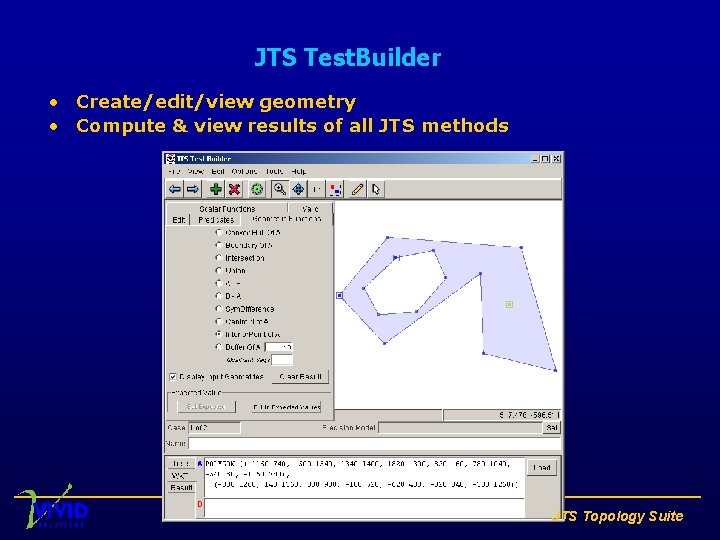The height and width of the screenshot is (540, 720).
Task: Choose the SymDifference radio button
Action: 219,309
